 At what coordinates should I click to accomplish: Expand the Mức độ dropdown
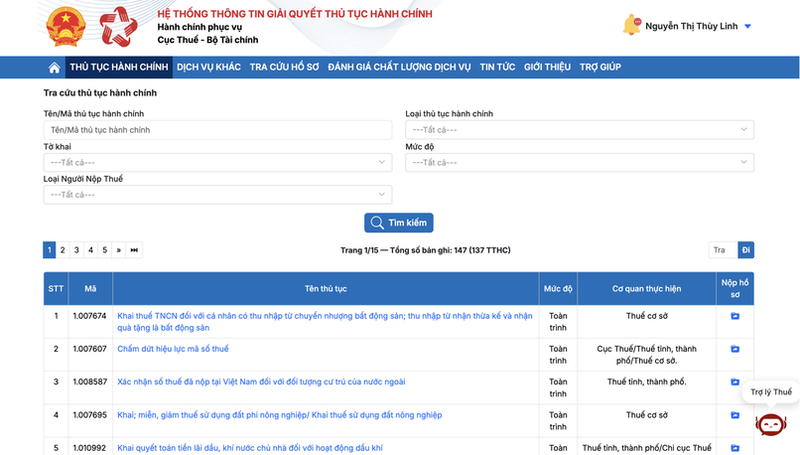click(580, 162)
